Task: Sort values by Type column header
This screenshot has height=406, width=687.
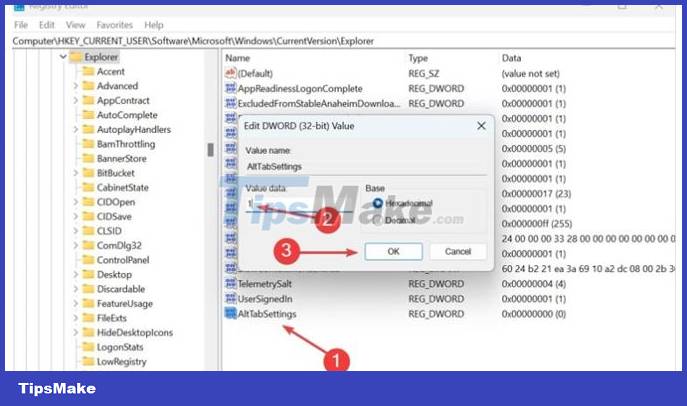Action: click(418, 58)
